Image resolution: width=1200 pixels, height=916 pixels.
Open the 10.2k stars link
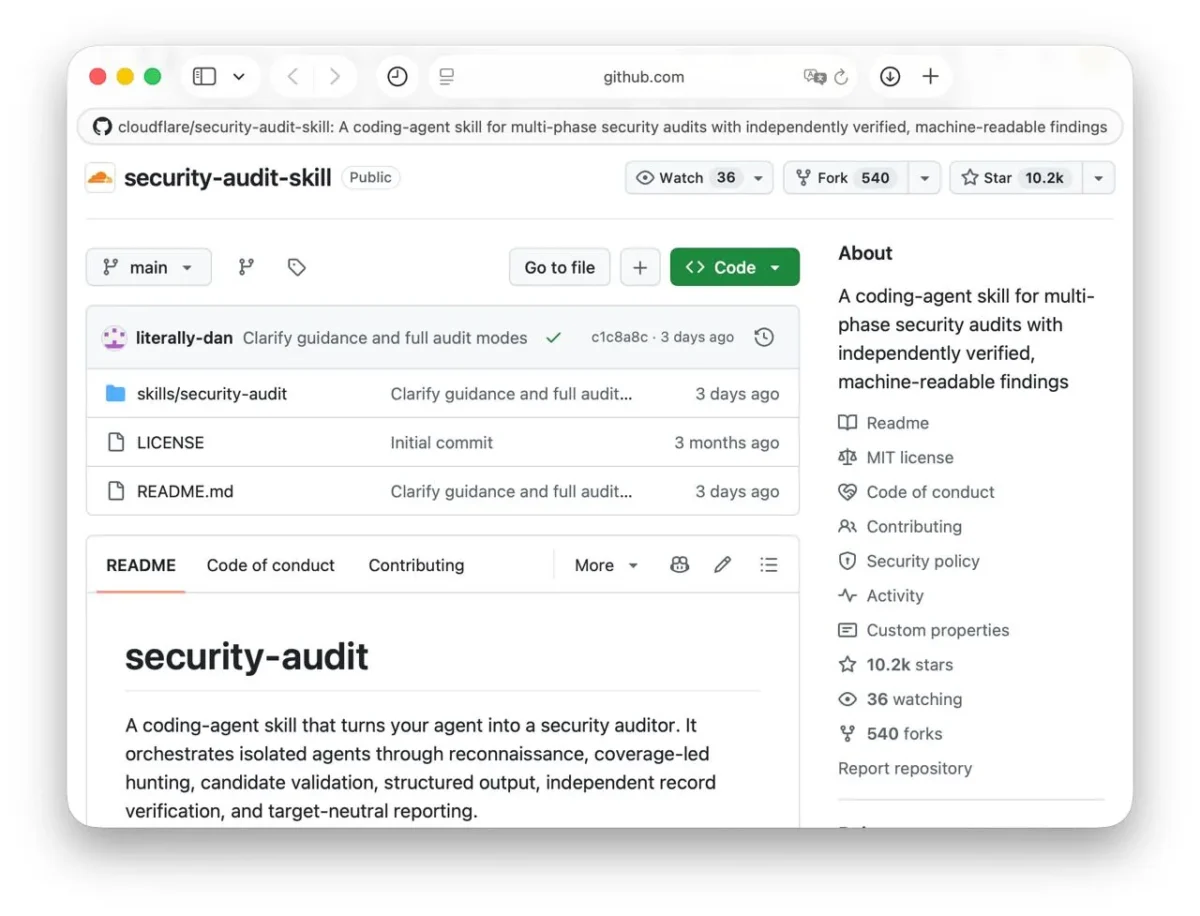(x=896, y=664)
